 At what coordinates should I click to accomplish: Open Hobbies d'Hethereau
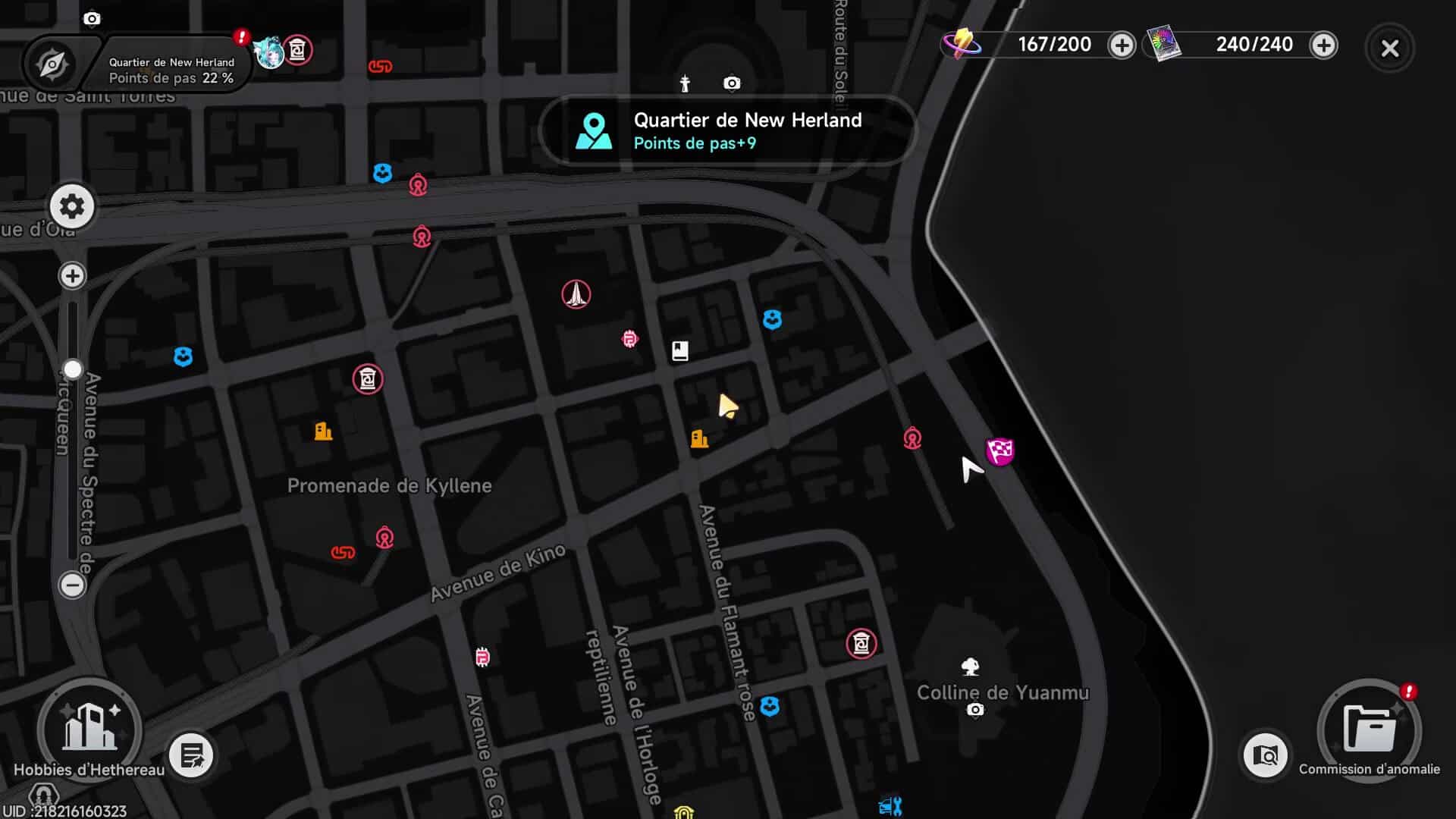pos(89,730)
